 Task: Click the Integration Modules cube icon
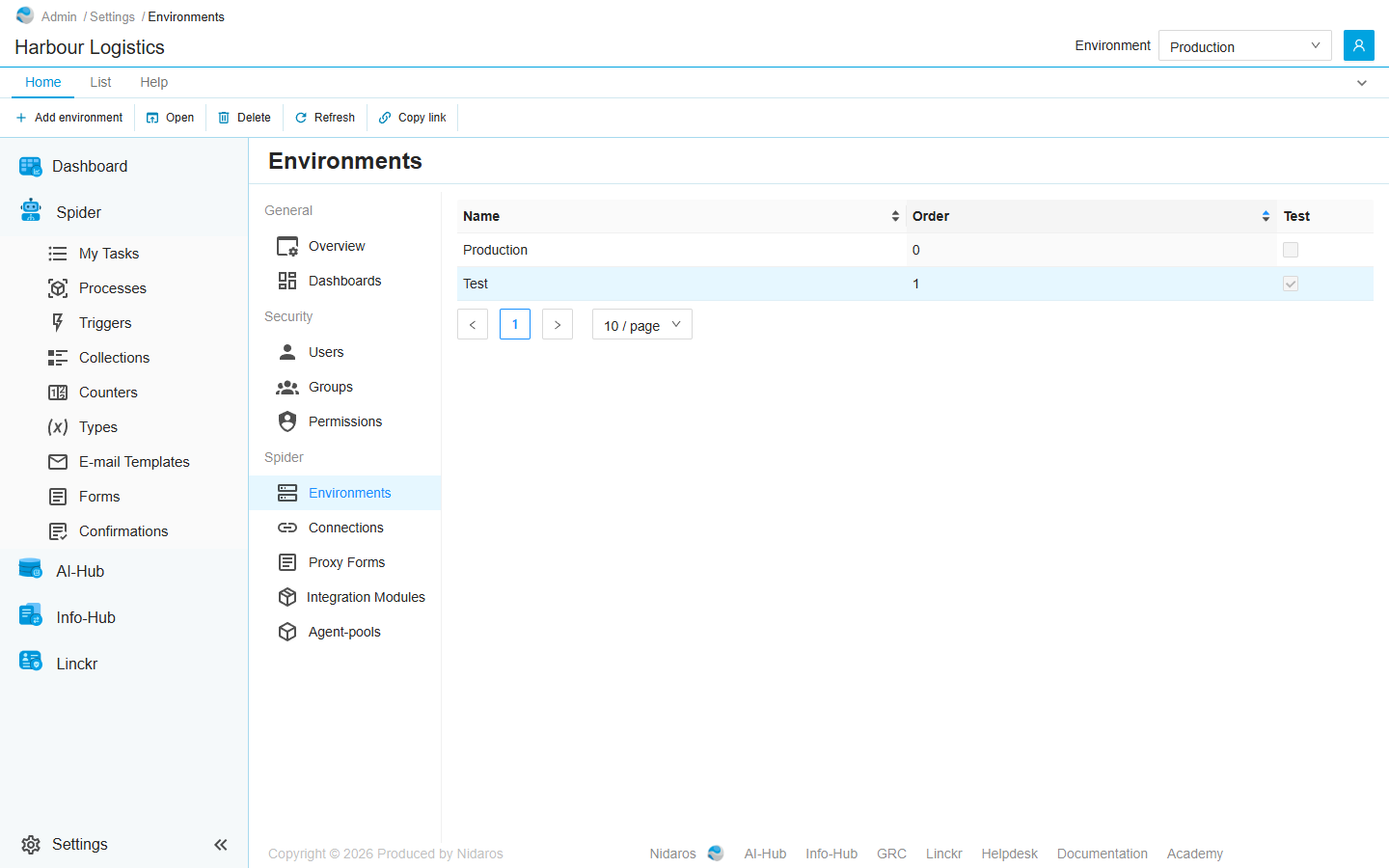tap(287, 597)
